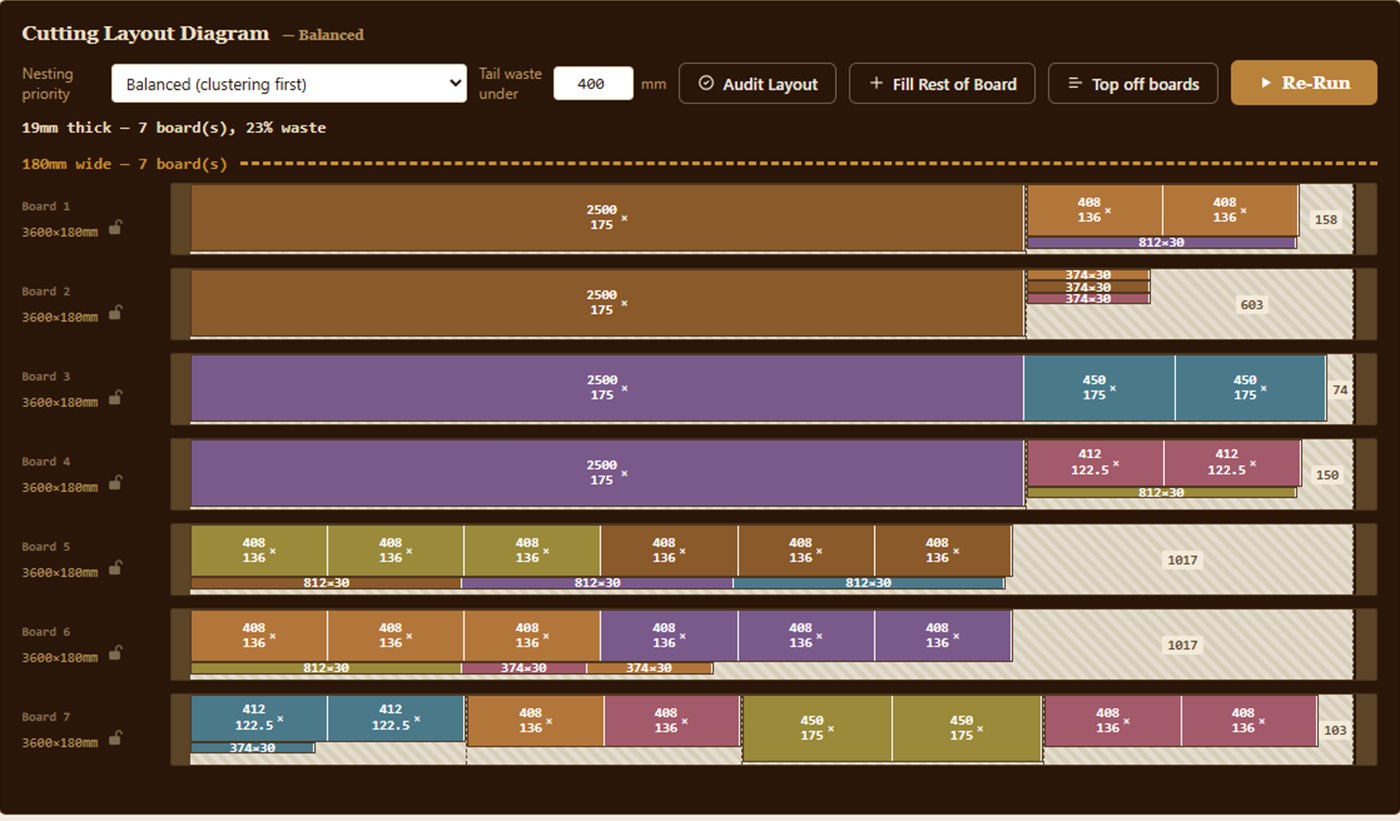Image resolution: width=1400 pixels, height=821 pixels.
Task: Click the 74 waste label on Board 3
Action: (1340, 389)
